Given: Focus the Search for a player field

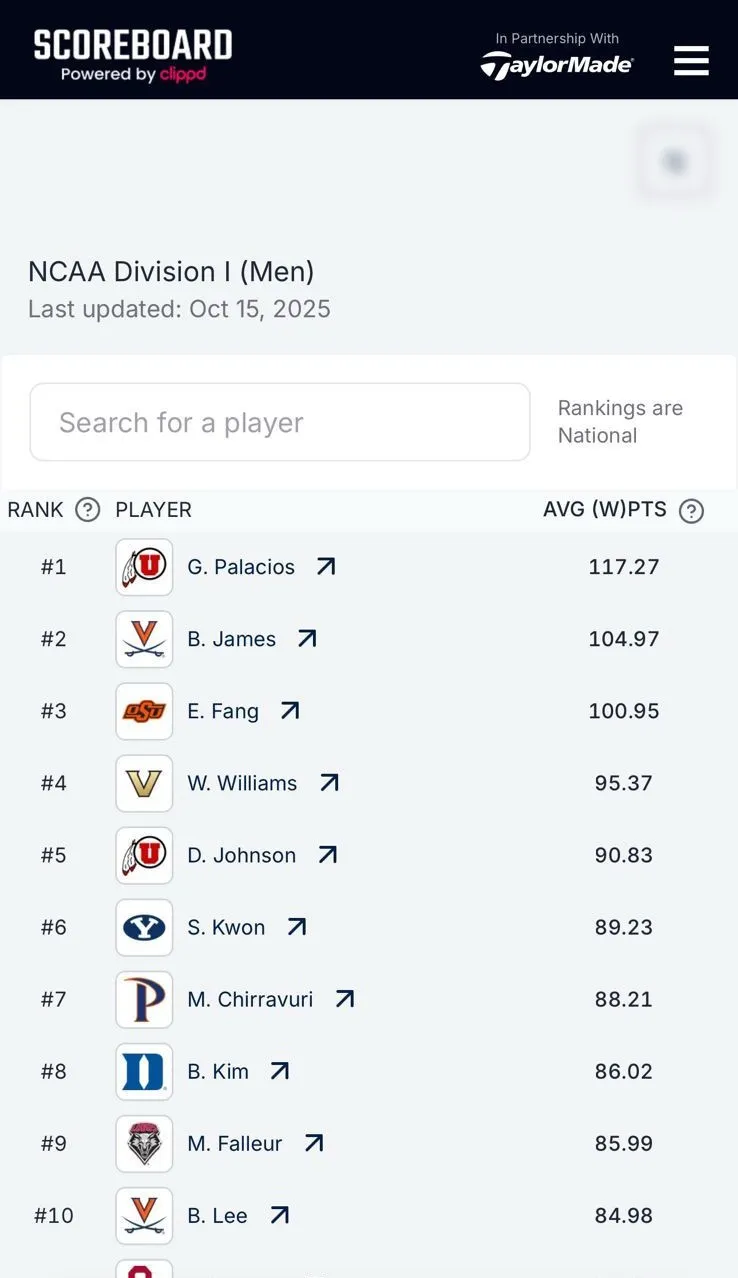Looking at the screenshot, I should [280, 422].
